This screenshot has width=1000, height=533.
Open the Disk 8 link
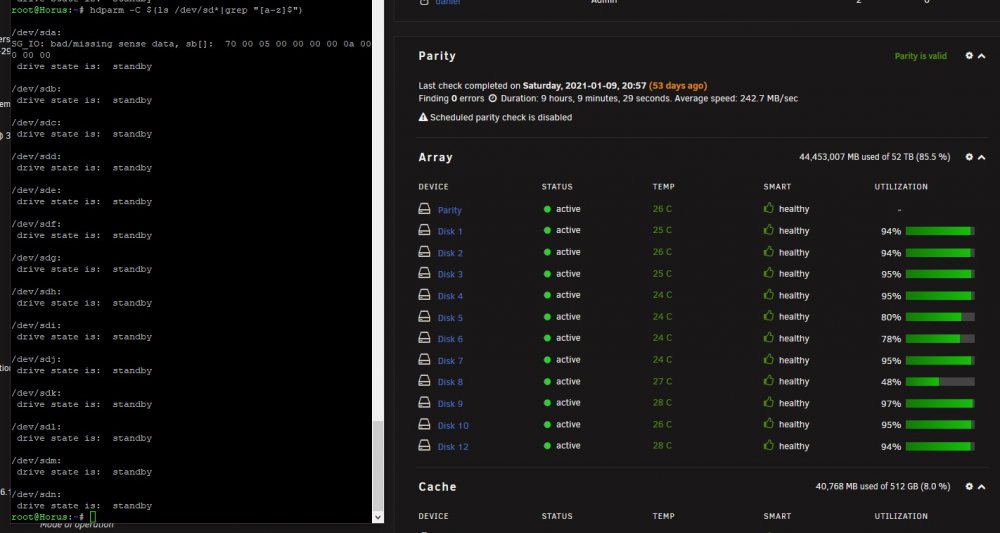point(450,382)
